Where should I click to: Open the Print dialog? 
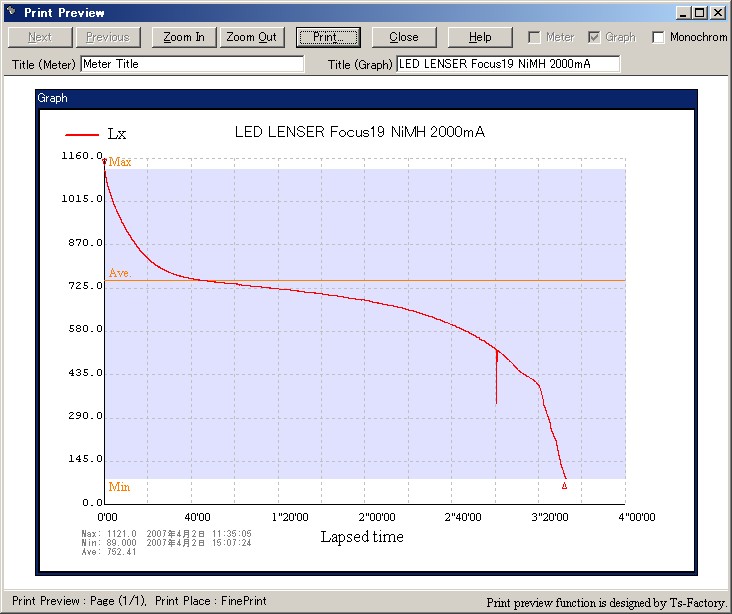pyautogui.click(x=328, y=37)
